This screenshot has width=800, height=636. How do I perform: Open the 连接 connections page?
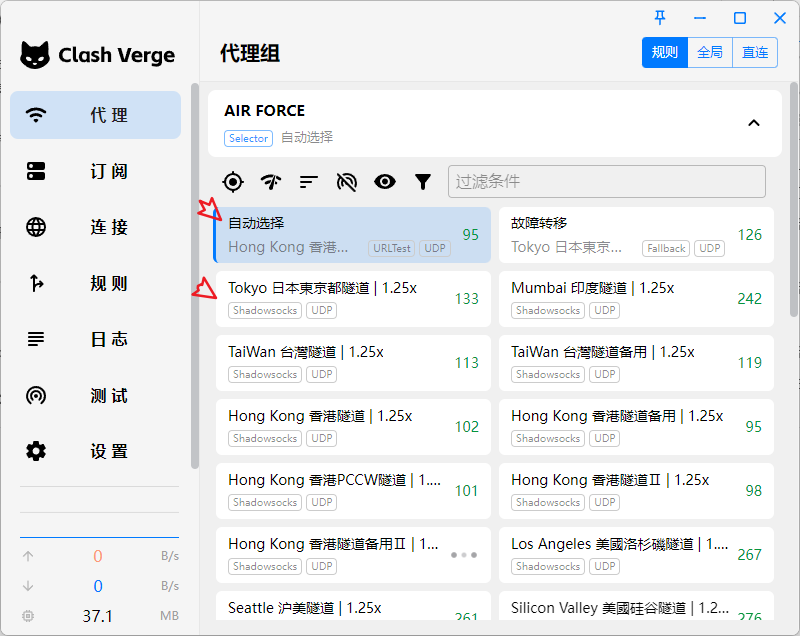96,227
